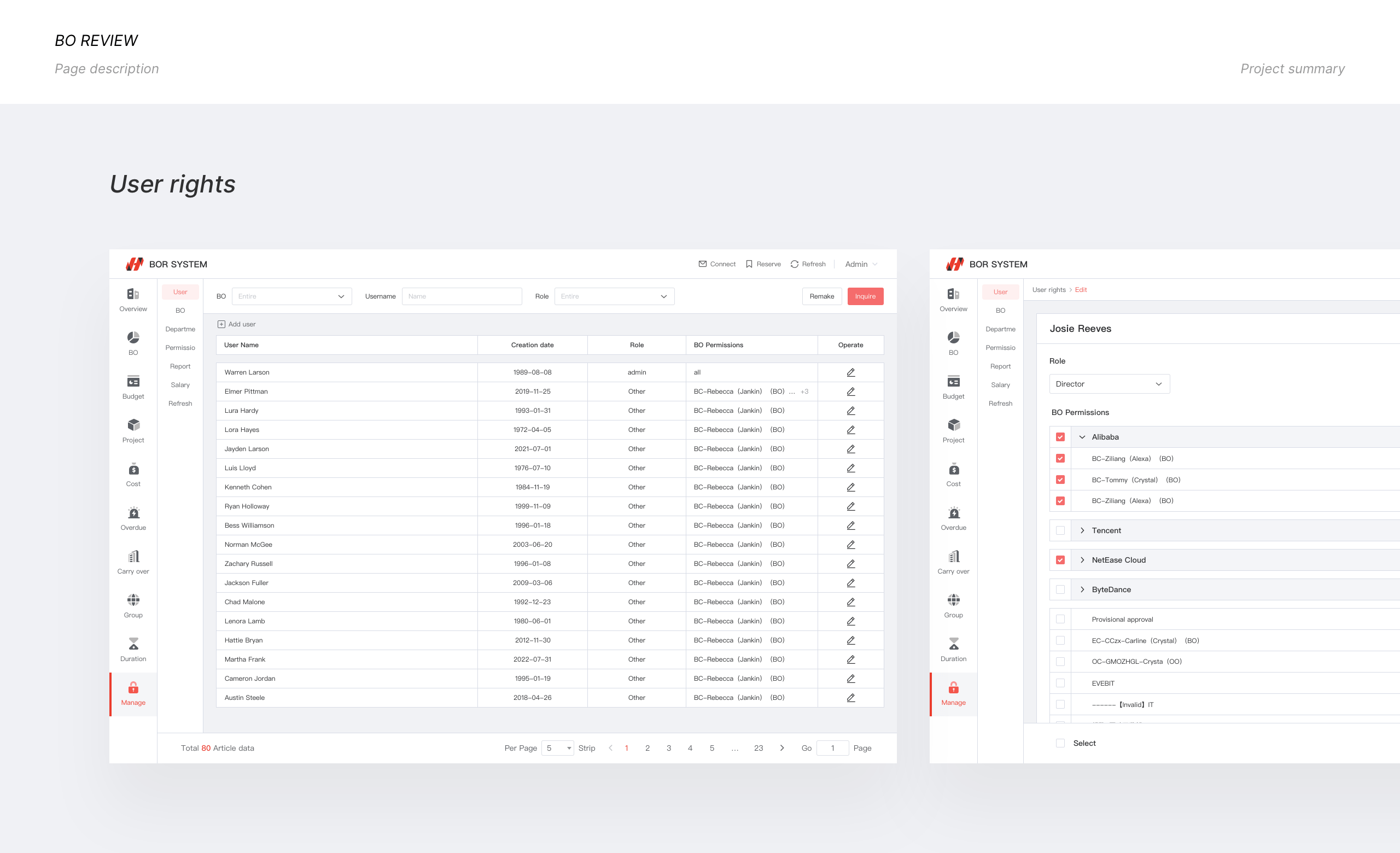Open the Admin account dropdown

click(861, 264)
